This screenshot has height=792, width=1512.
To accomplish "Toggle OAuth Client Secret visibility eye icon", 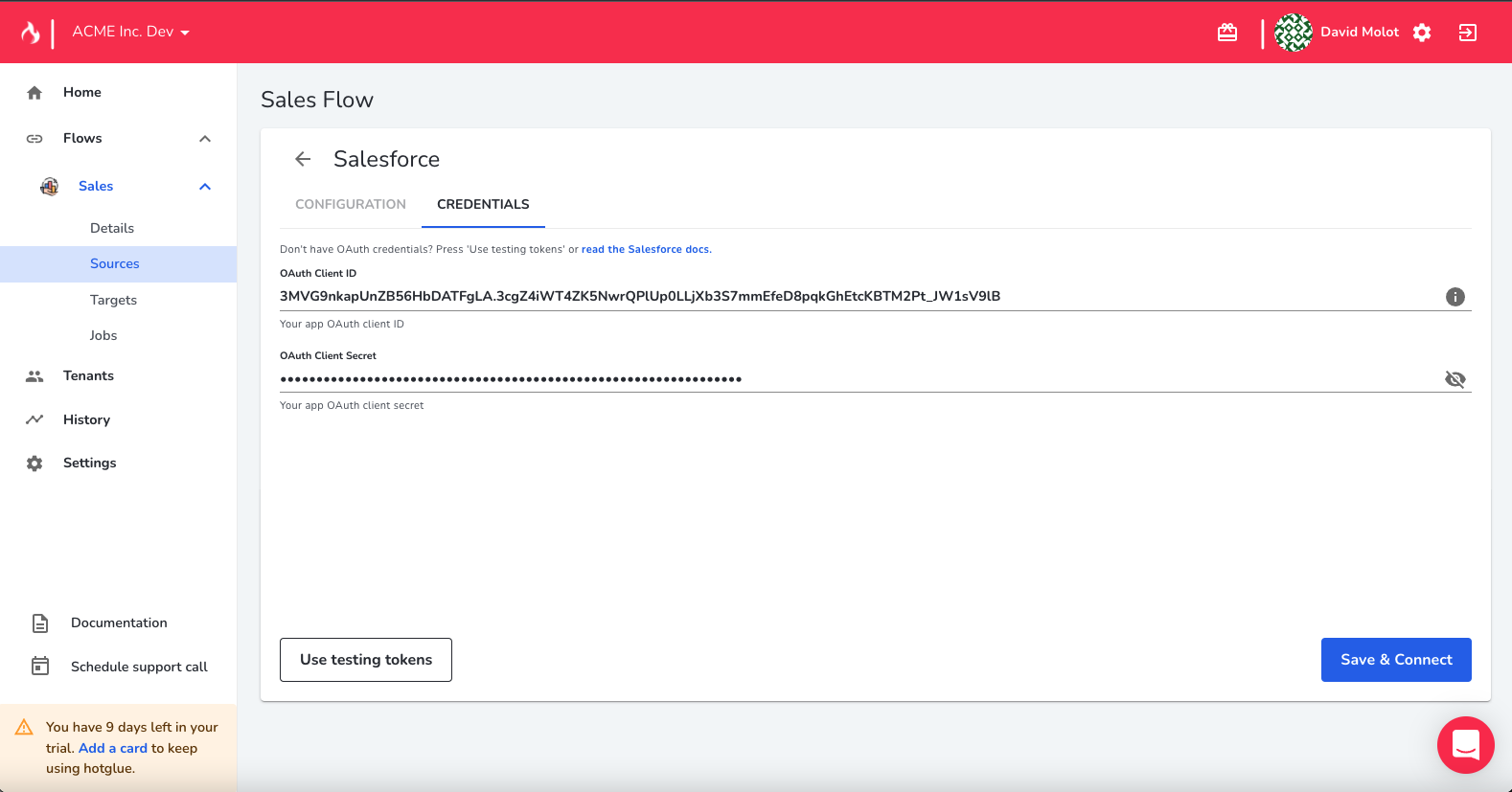I will point(1455,379).
